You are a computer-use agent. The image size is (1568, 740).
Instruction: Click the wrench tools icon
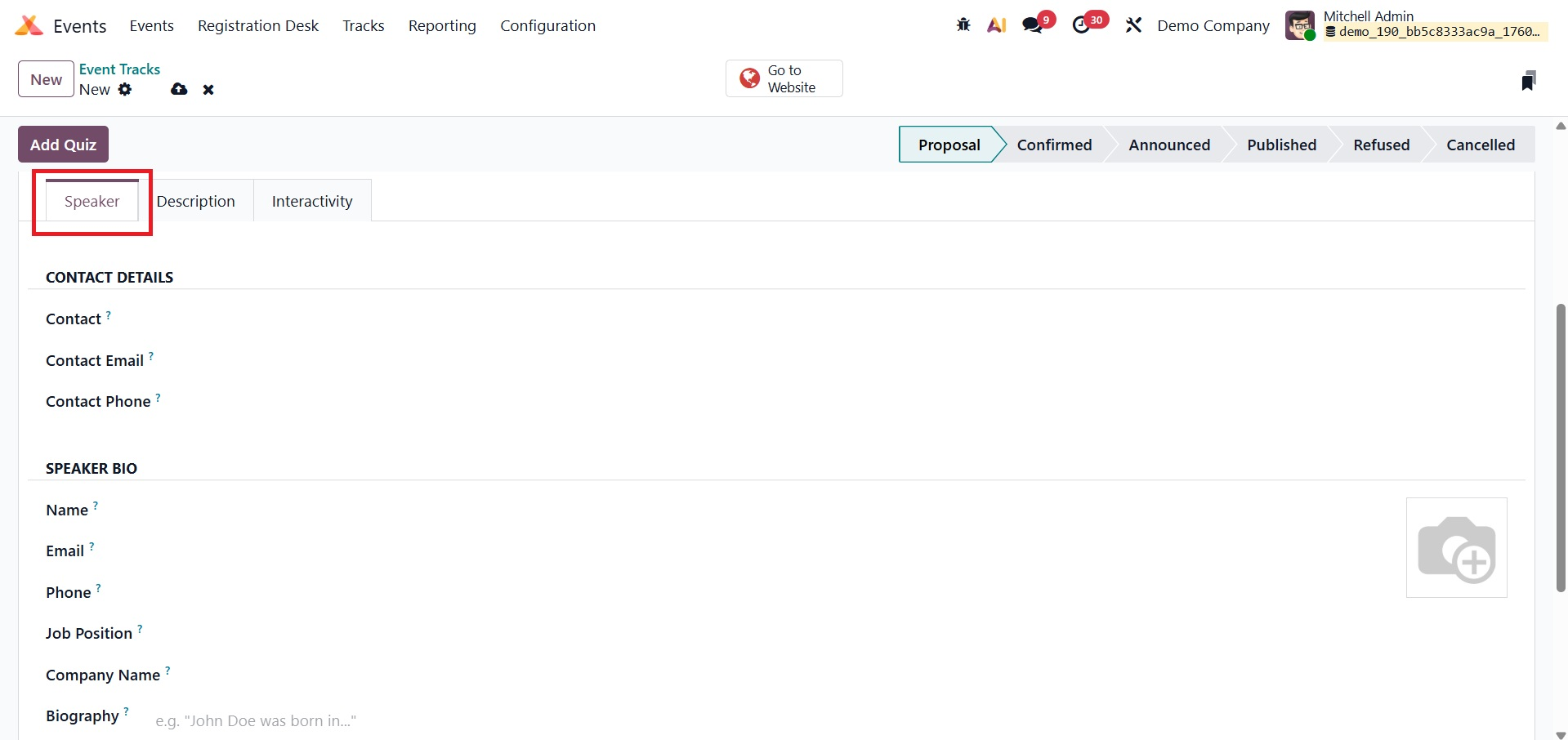coord(1133,25)
